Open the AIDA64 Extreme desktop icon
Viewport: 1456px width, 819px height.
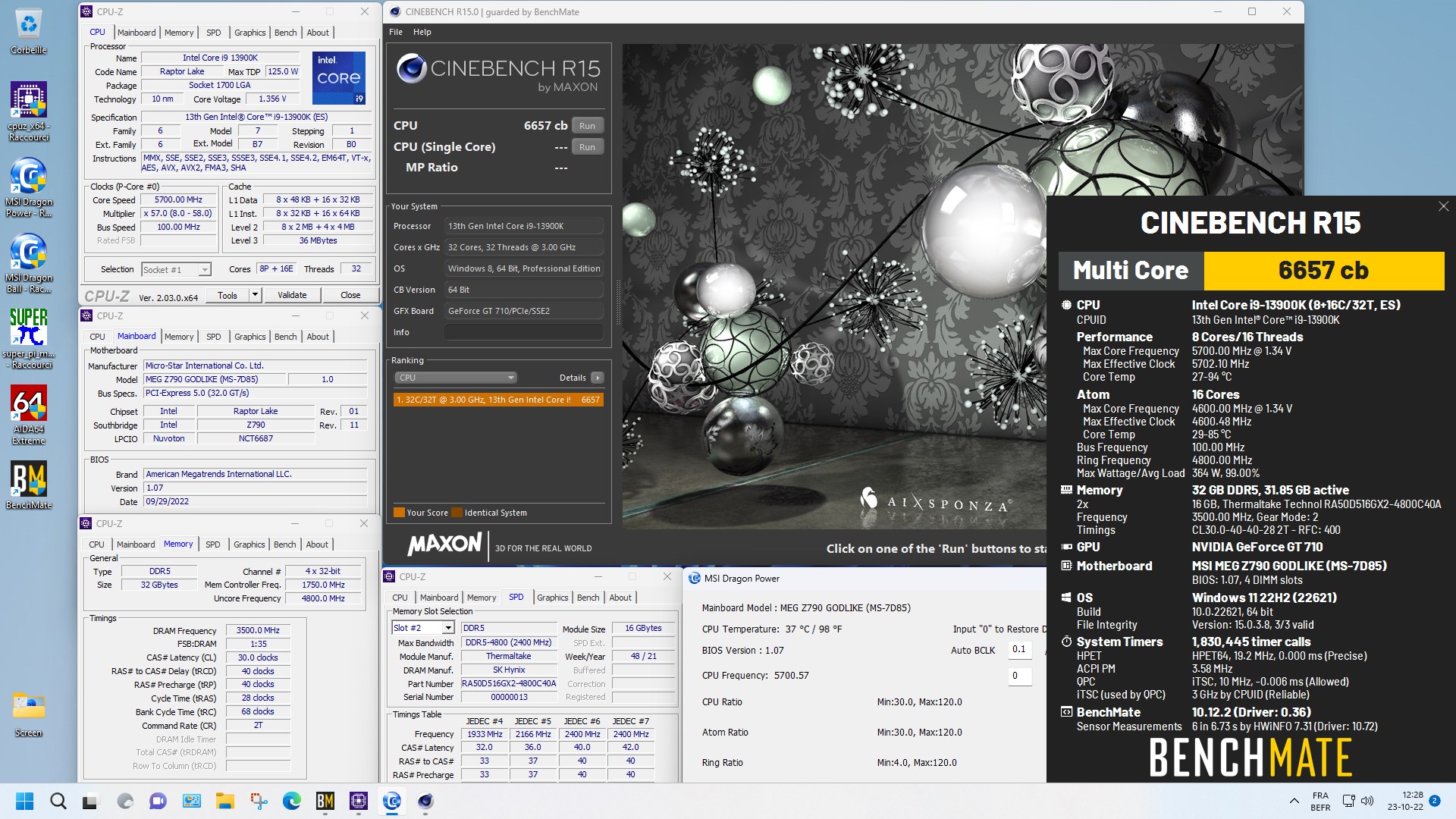click(29, 415)
